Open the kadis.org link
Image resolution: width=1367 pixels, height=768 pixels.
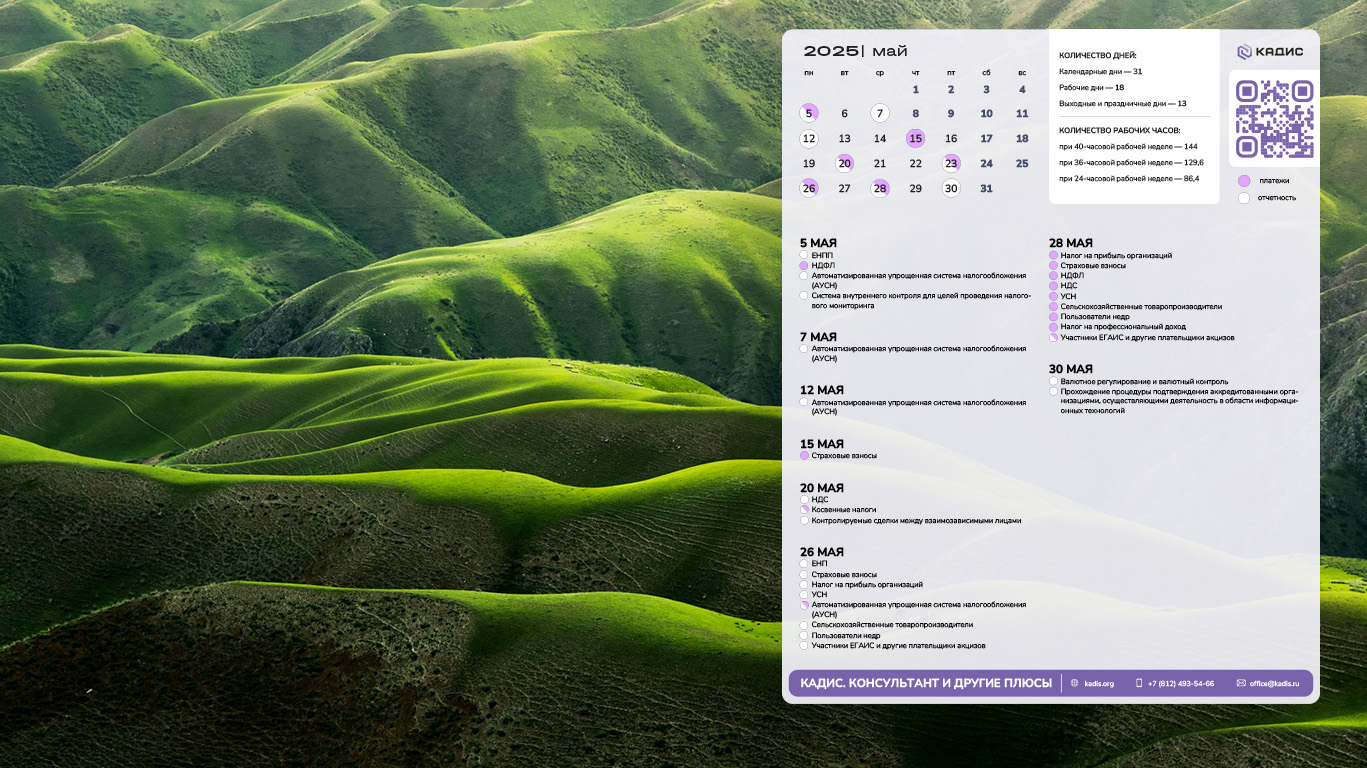click(x=1099, y=683)
